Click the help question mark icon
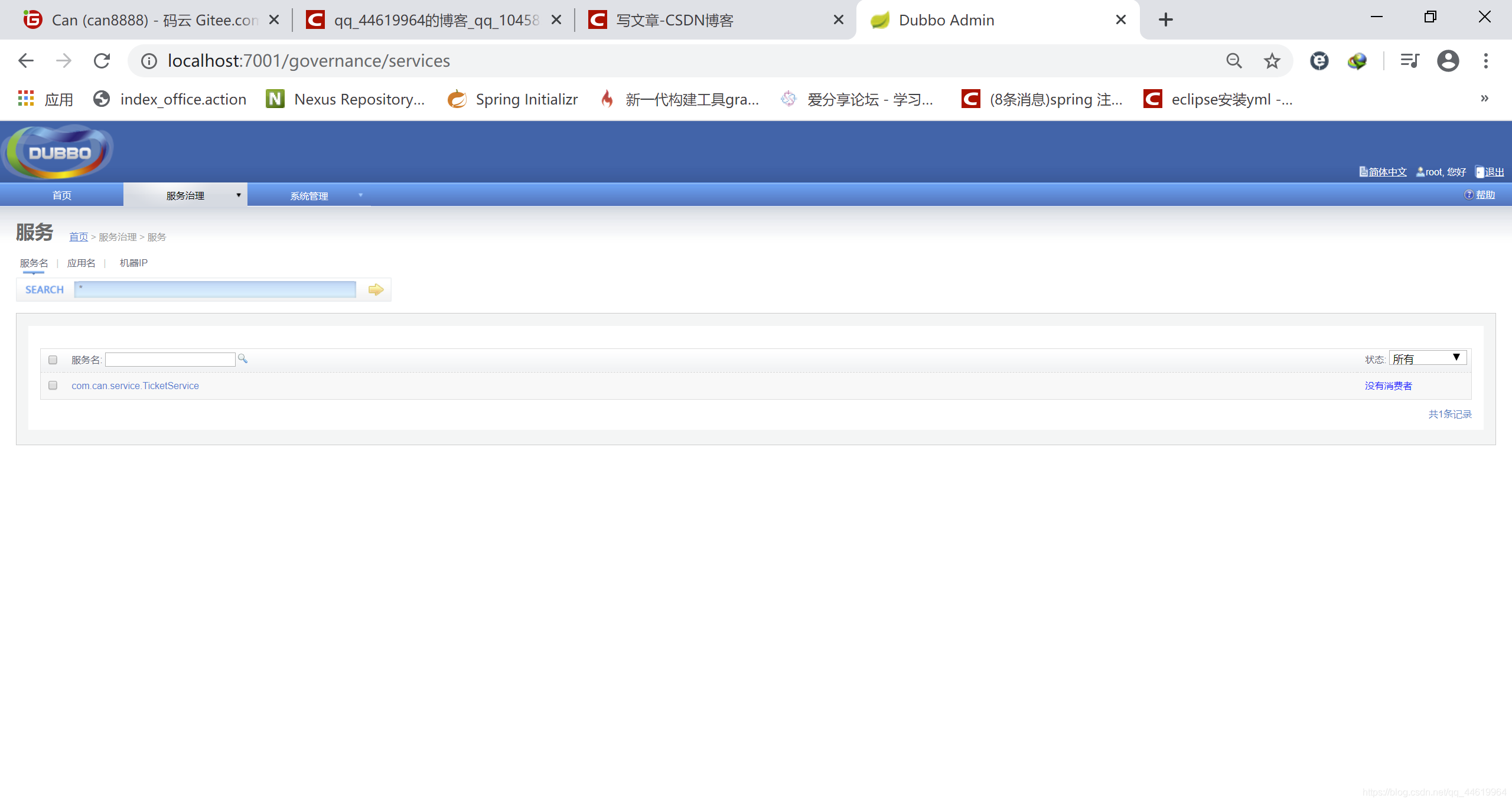 pyautogui.click(x=1468, y=195)
